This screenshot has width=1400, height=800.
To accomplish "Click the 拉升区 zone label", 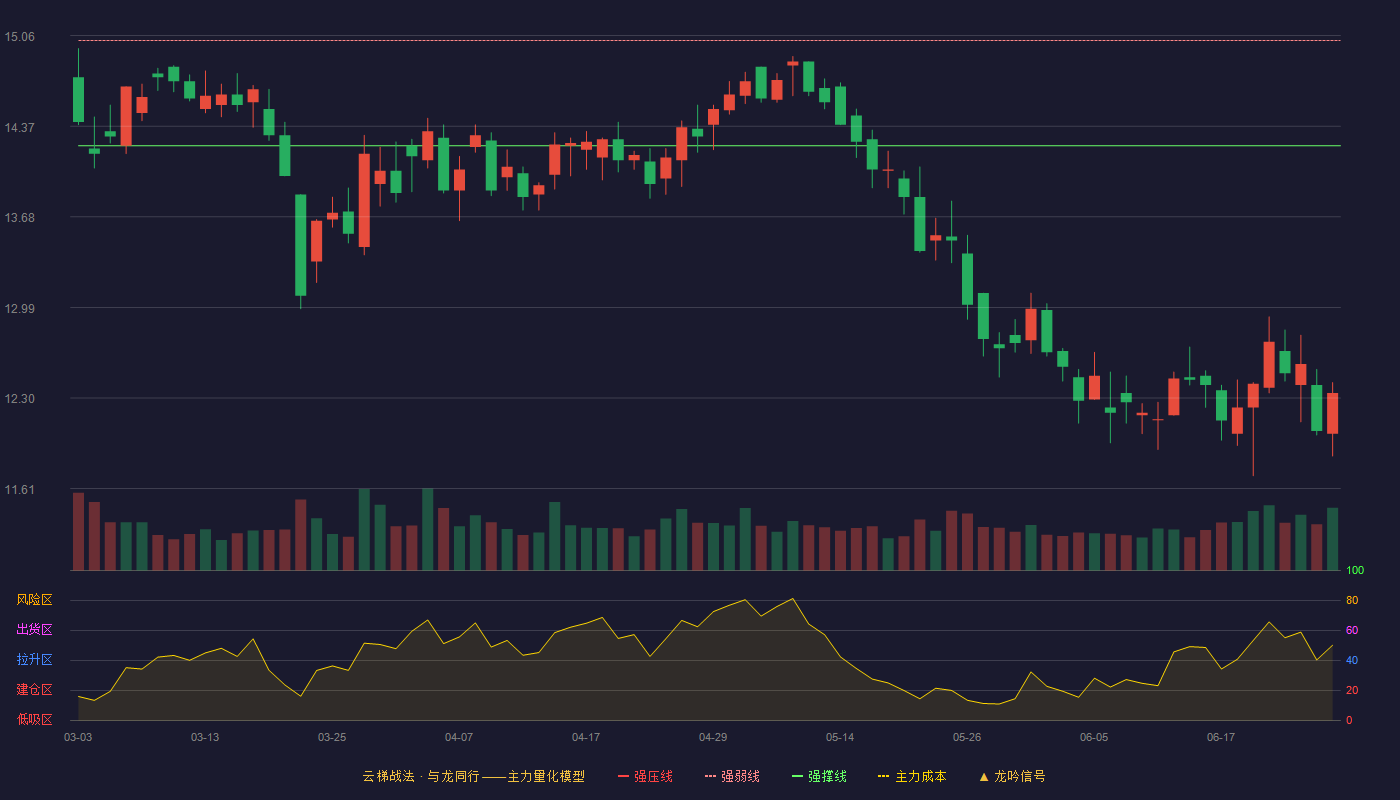I will (34, 660).
